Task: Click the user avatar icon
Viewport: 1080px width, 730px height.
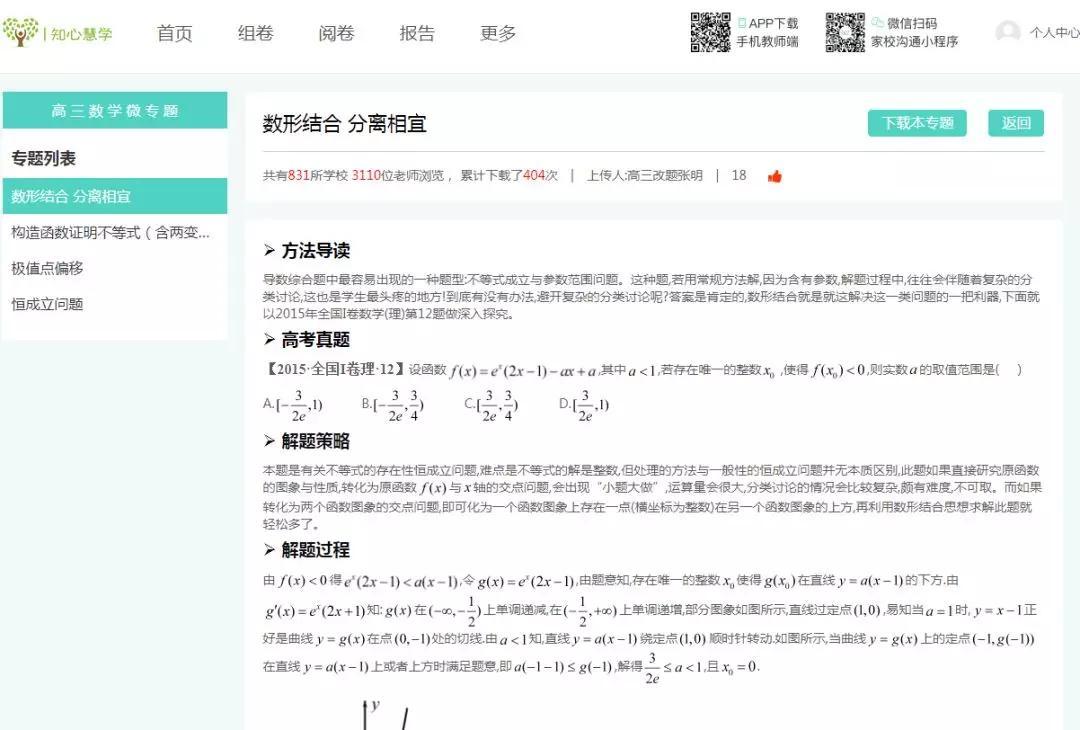Action: pyautogui.click(x=1008, y=32)
